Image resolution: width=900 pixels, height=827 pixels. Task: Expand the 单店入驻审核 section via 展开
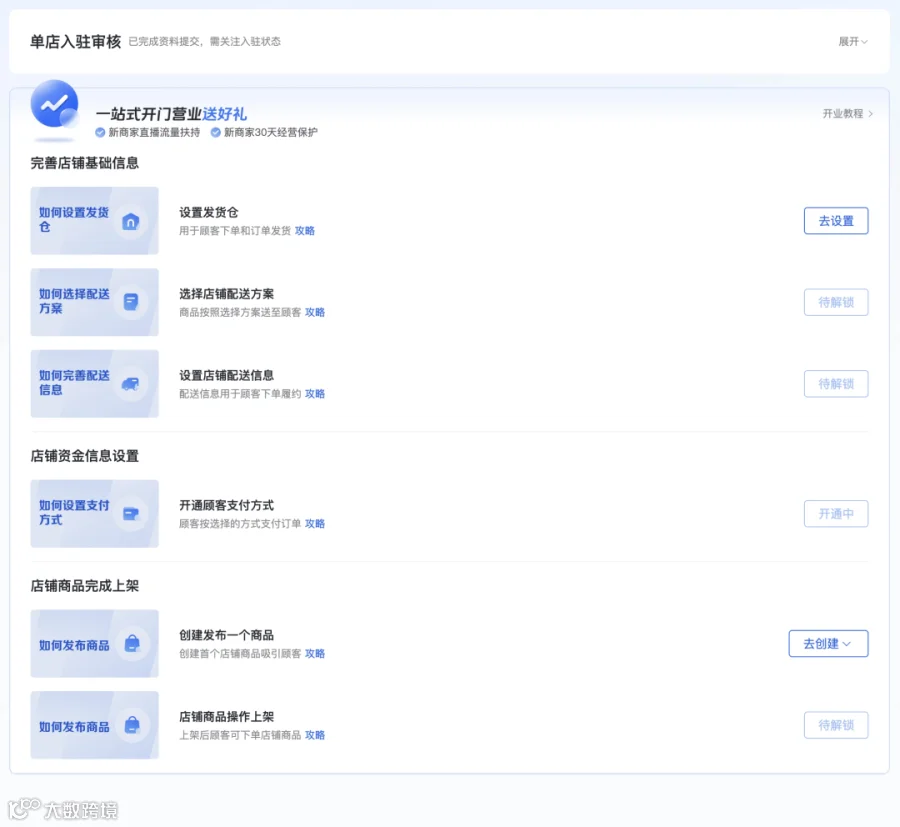pos(853,41)
